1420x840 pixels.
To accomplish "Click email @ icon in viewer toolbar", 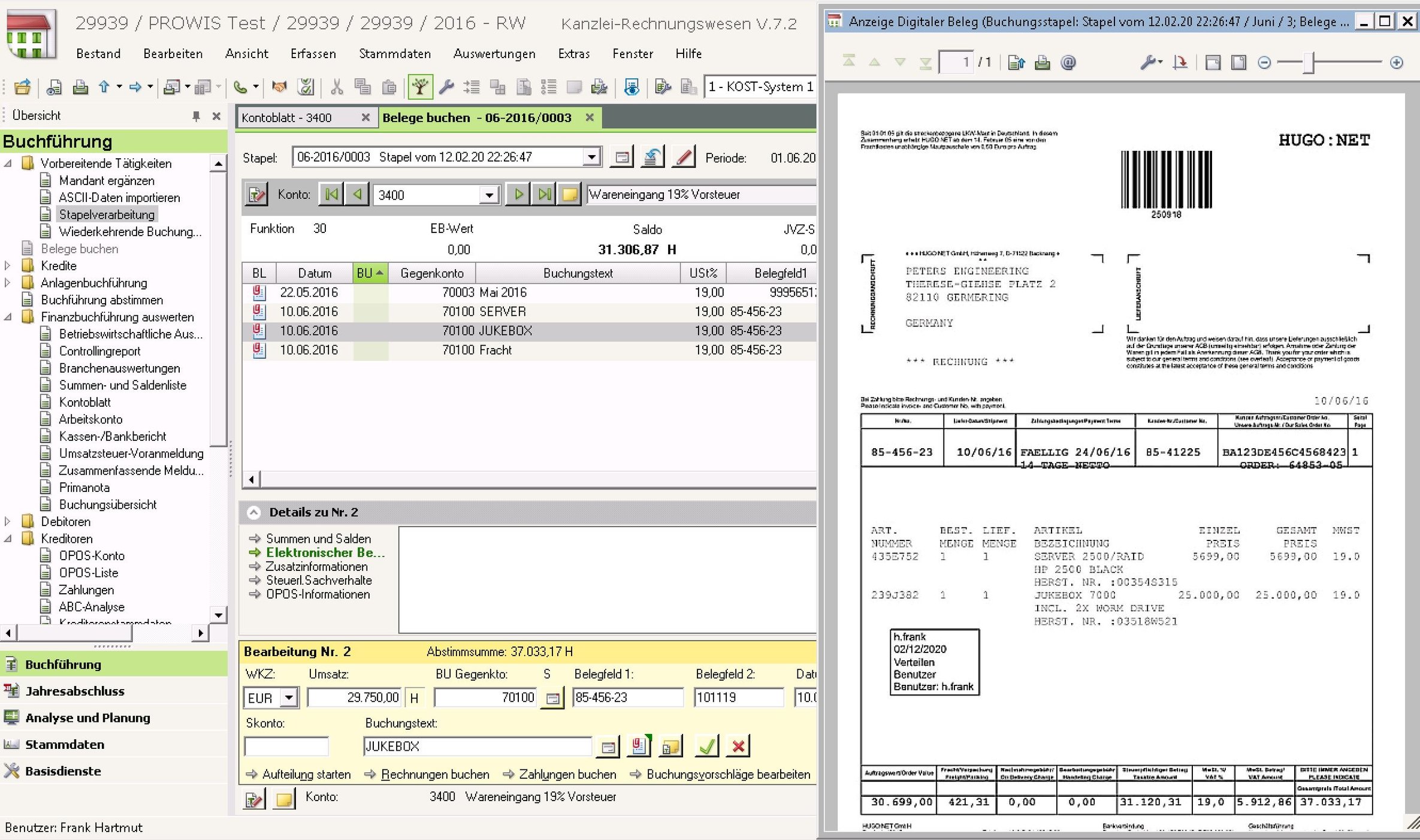I will click(x=1068, y=62).
